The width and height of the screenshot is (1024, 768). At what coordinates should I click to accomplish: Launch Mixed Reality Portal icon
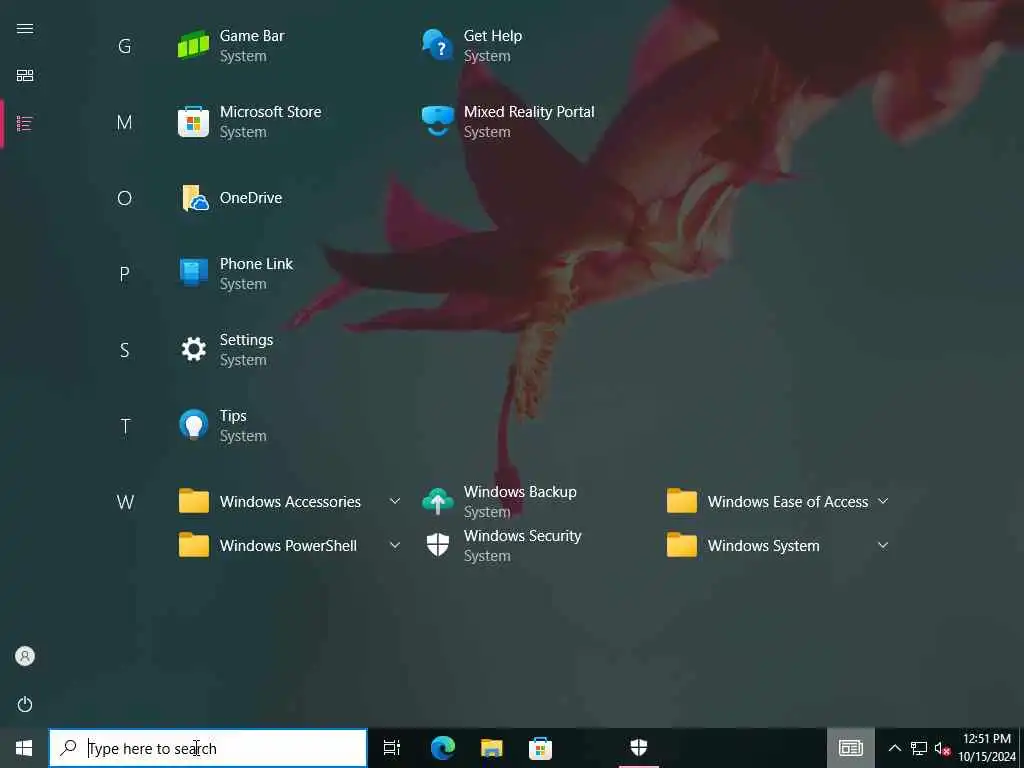click(438, 122)
